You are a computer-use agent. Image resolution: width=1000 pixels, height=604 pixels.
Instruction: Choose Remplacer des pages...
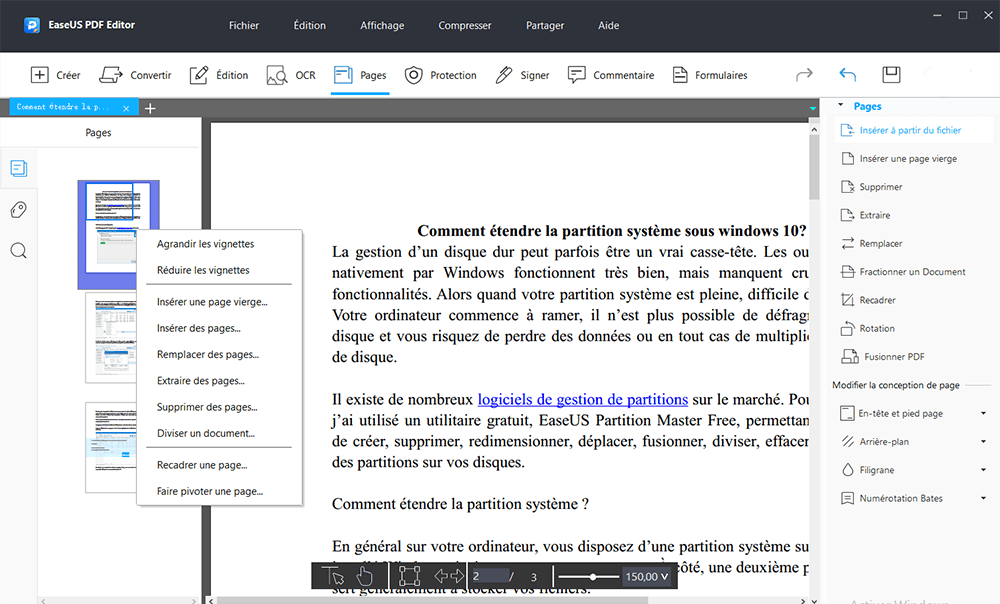219,354
